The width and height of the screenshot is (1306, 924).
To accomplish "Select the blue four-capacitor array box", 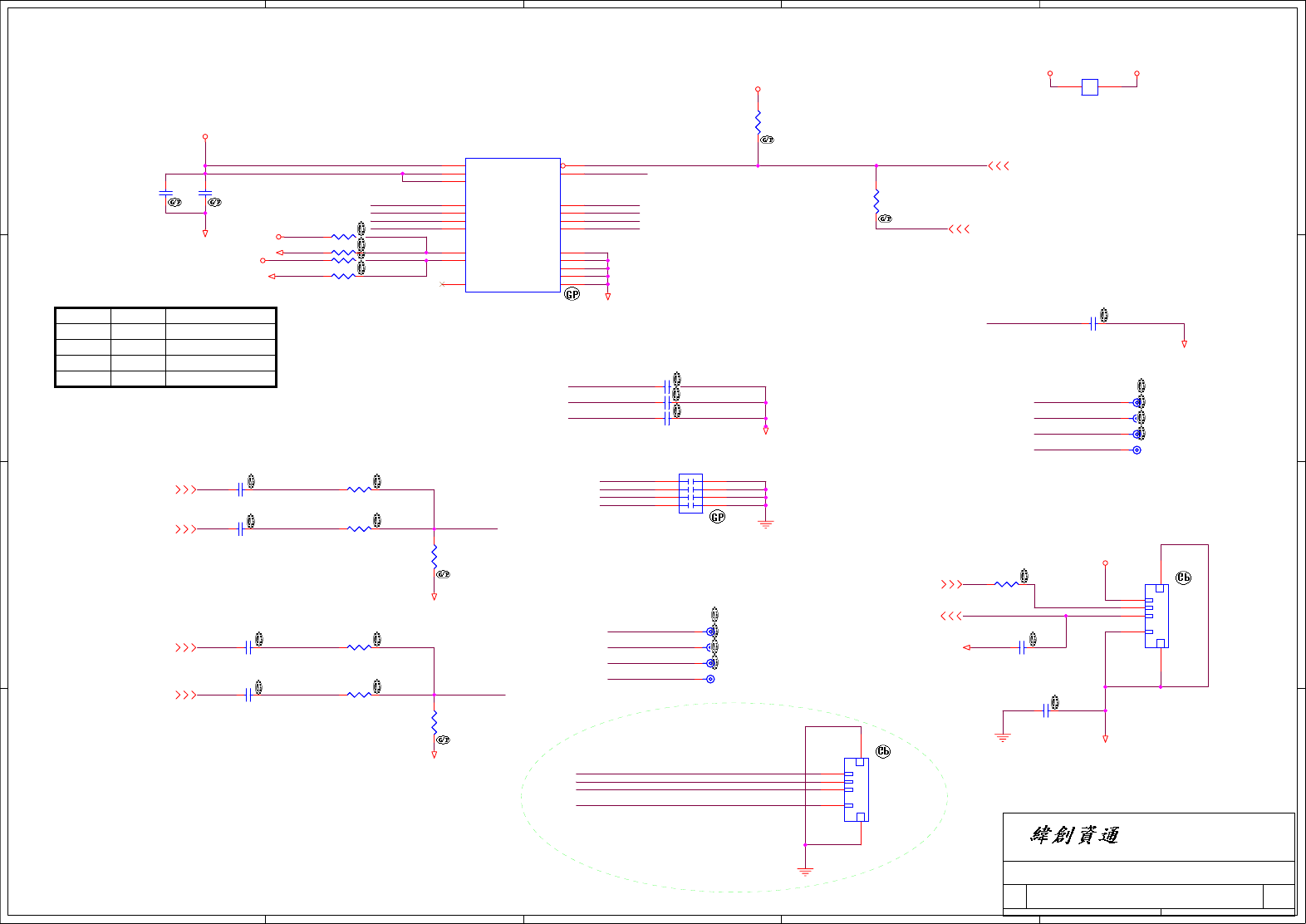I will 690,494.
